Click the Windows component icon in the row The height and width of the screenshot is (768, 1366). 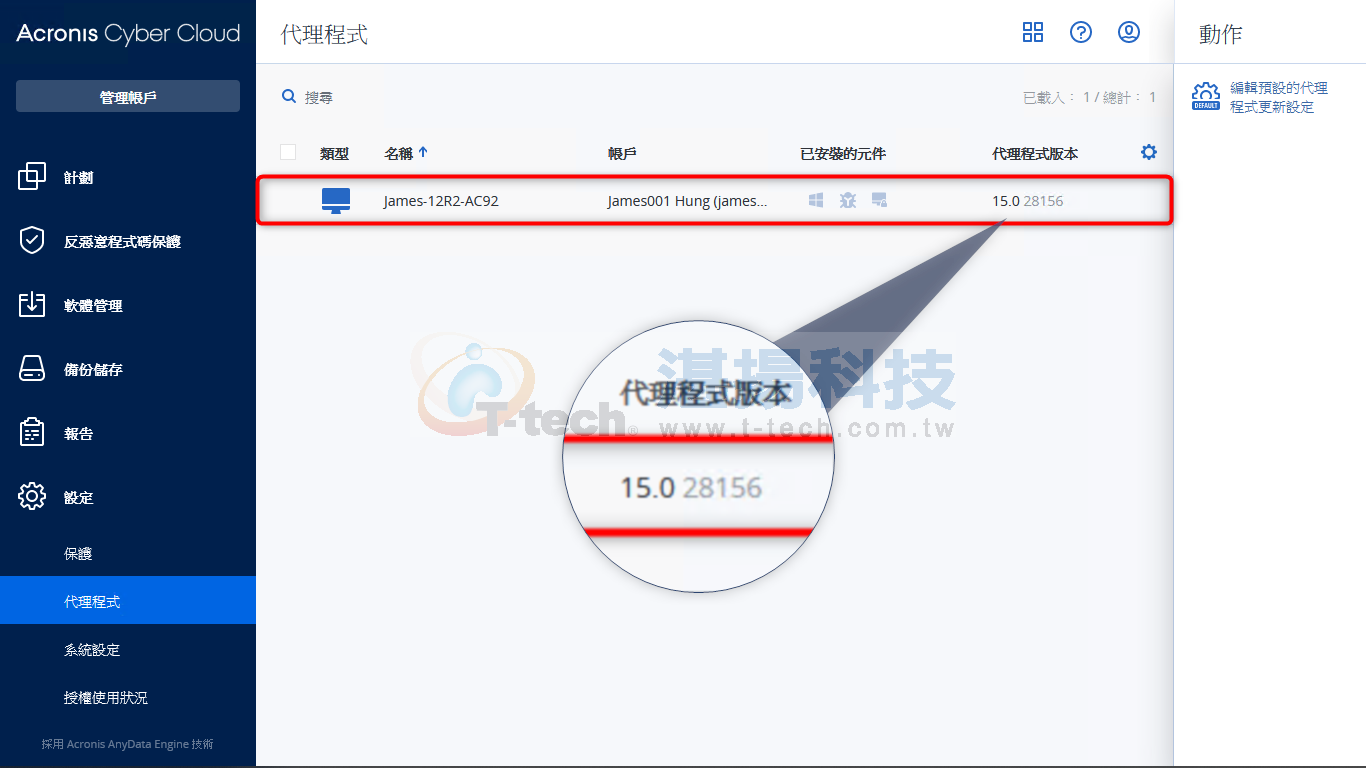pyautogui.click(x=816, y=201)
